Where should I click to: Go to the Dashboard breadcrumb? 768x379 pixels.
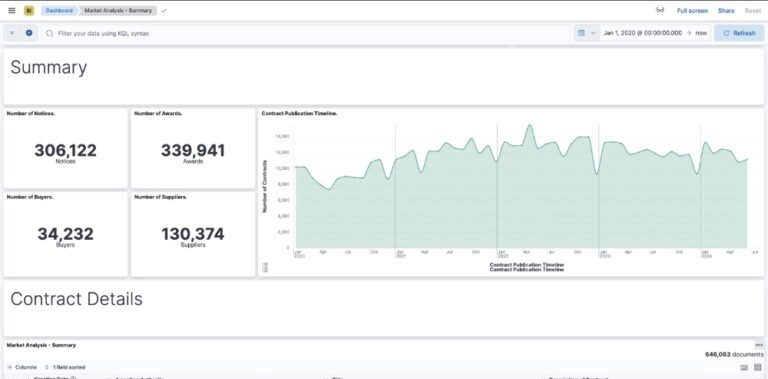59,10
